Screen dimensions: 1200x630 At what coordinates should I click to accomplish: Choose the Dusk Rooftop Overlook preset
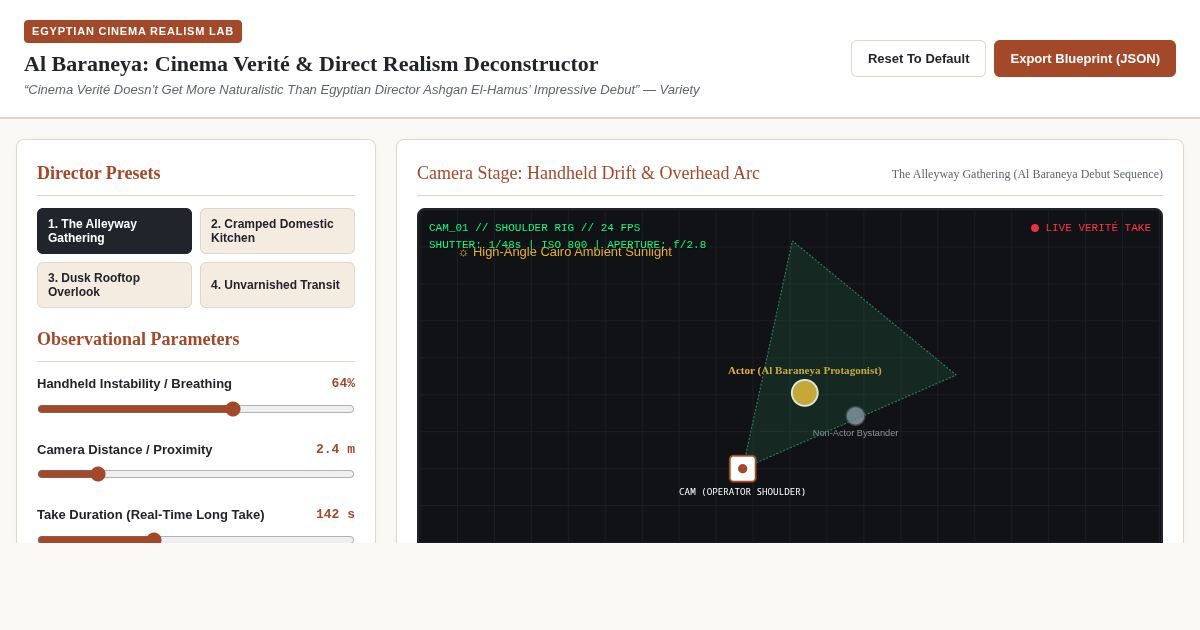[114, 285]
